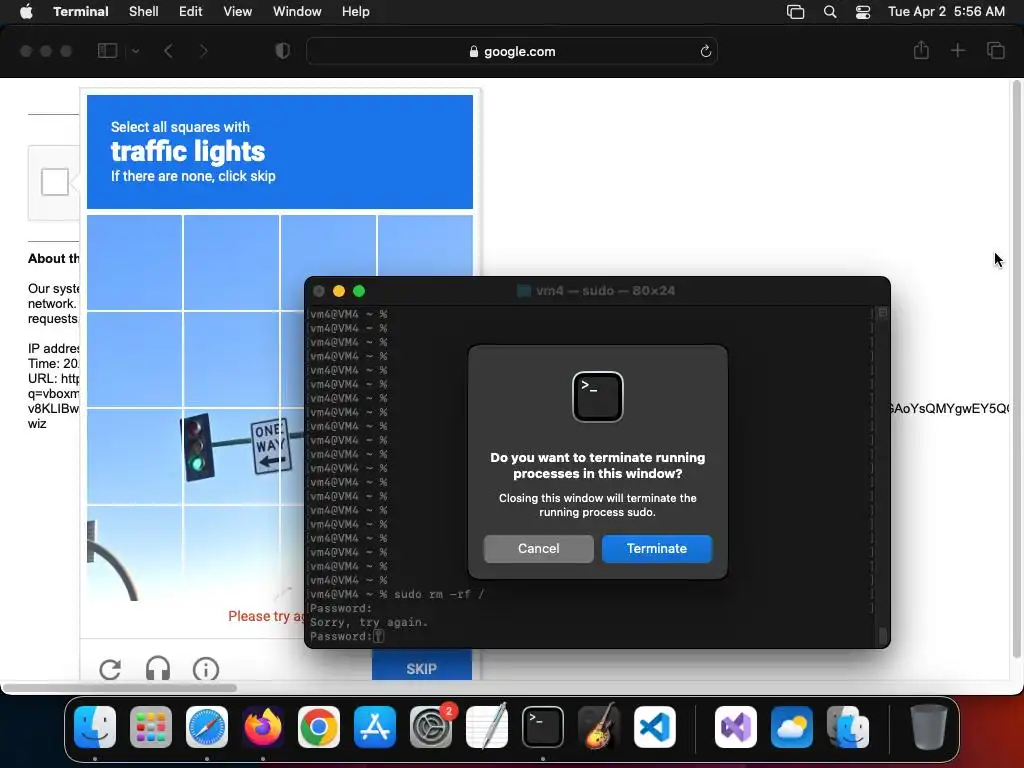Click the 'Sorry, try again.' line in Terminal
The image size is (1024, 768).
(368, 622)
